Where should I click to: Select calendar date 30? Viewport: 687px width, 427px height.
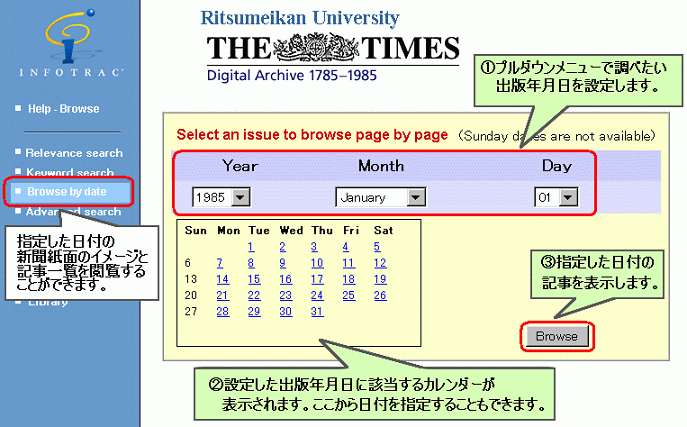(286, 311)
